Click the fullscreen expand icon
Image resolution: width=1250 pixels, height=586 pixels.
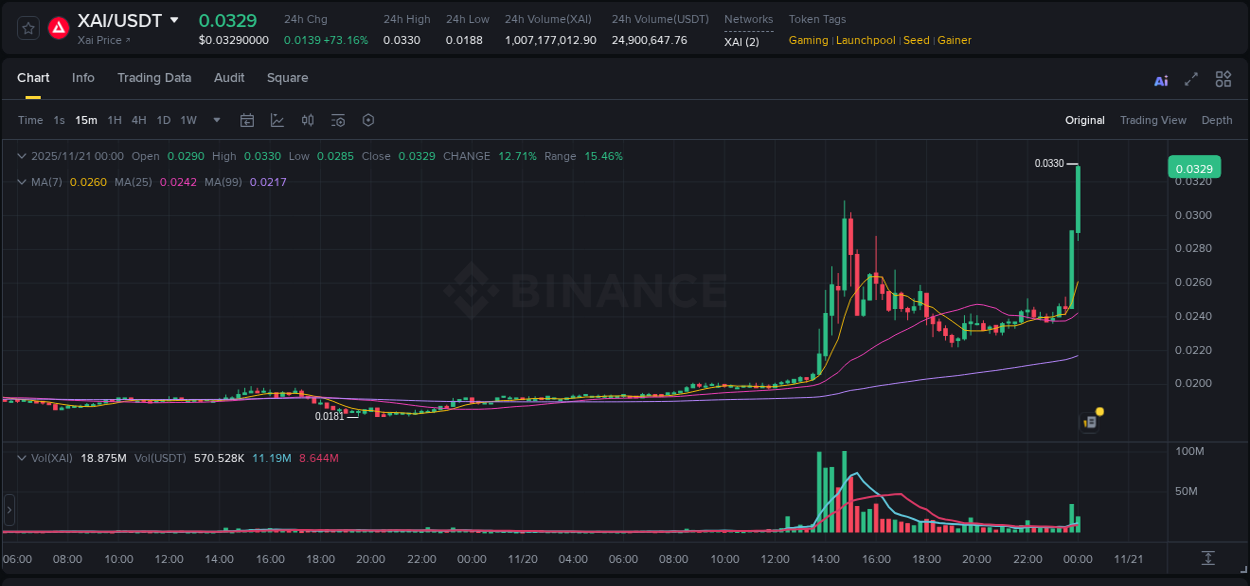[1190, 79]
